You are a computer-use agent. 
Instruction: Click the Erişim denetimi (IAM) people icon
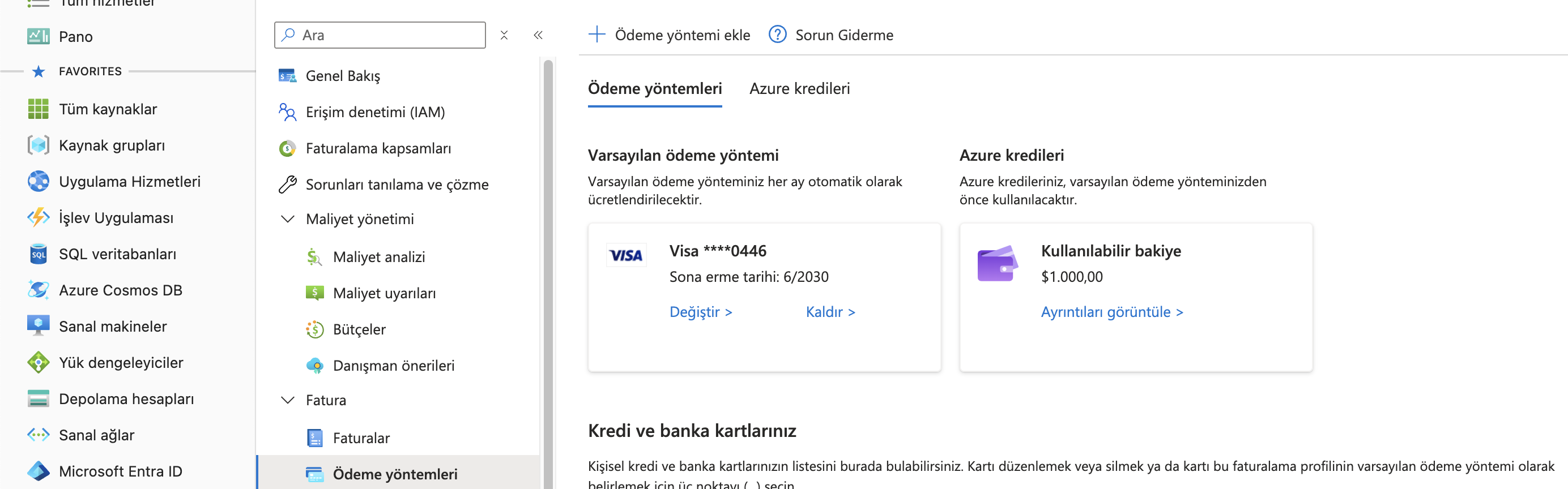coord(287,112)
